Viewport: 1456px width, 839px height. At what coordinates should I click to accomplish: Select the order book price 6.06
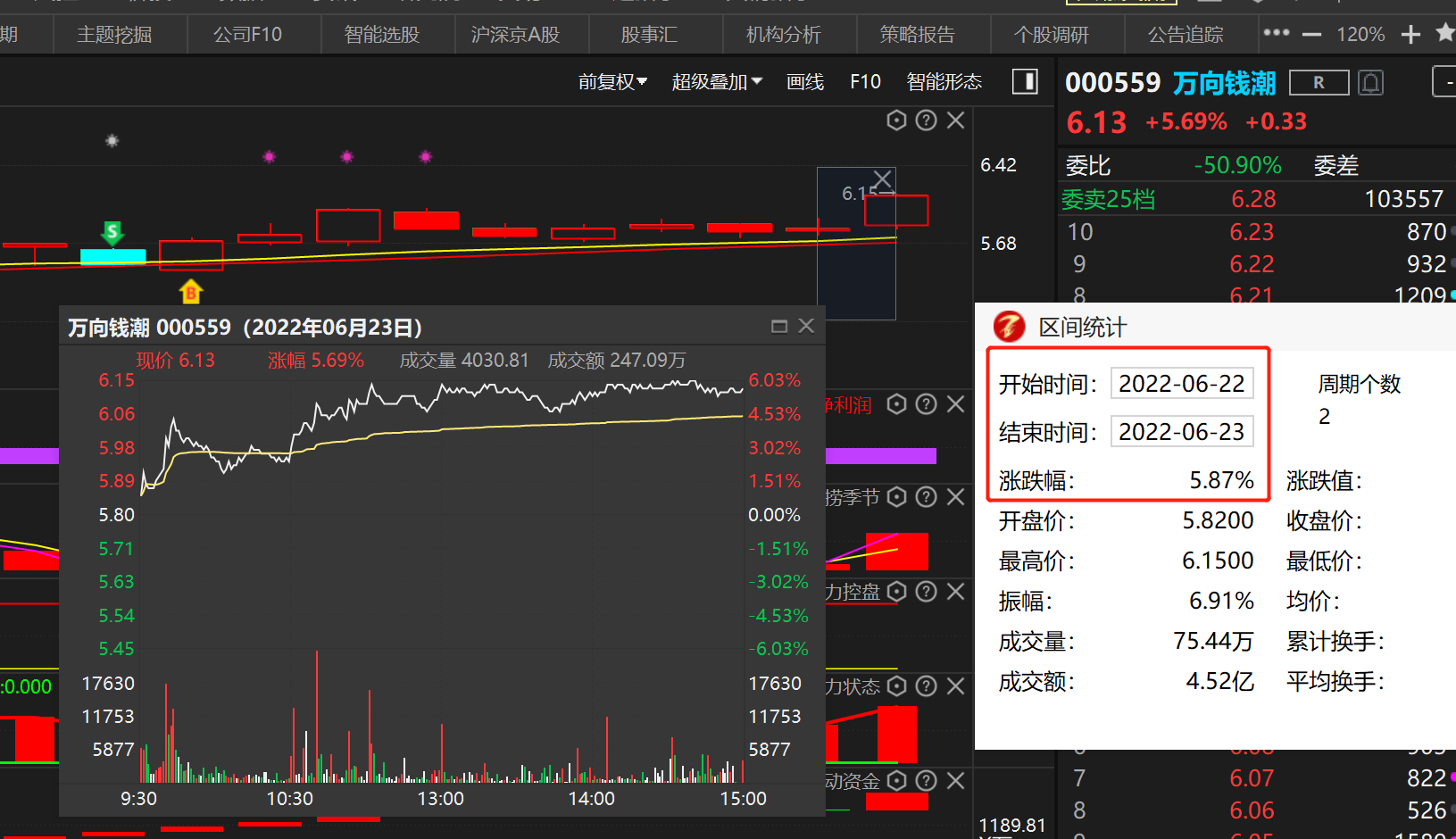tap(1252, 810)
